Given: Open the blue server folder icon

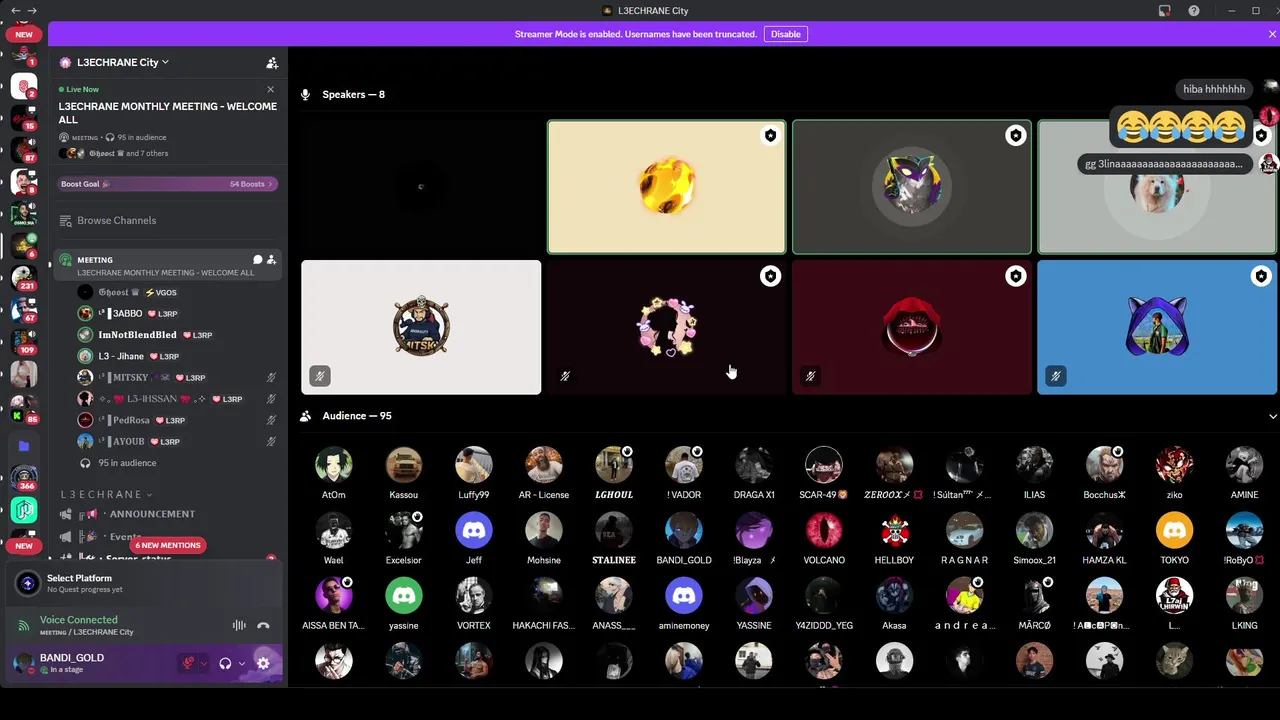Looking at the screenshot, I should pos(24,446).
